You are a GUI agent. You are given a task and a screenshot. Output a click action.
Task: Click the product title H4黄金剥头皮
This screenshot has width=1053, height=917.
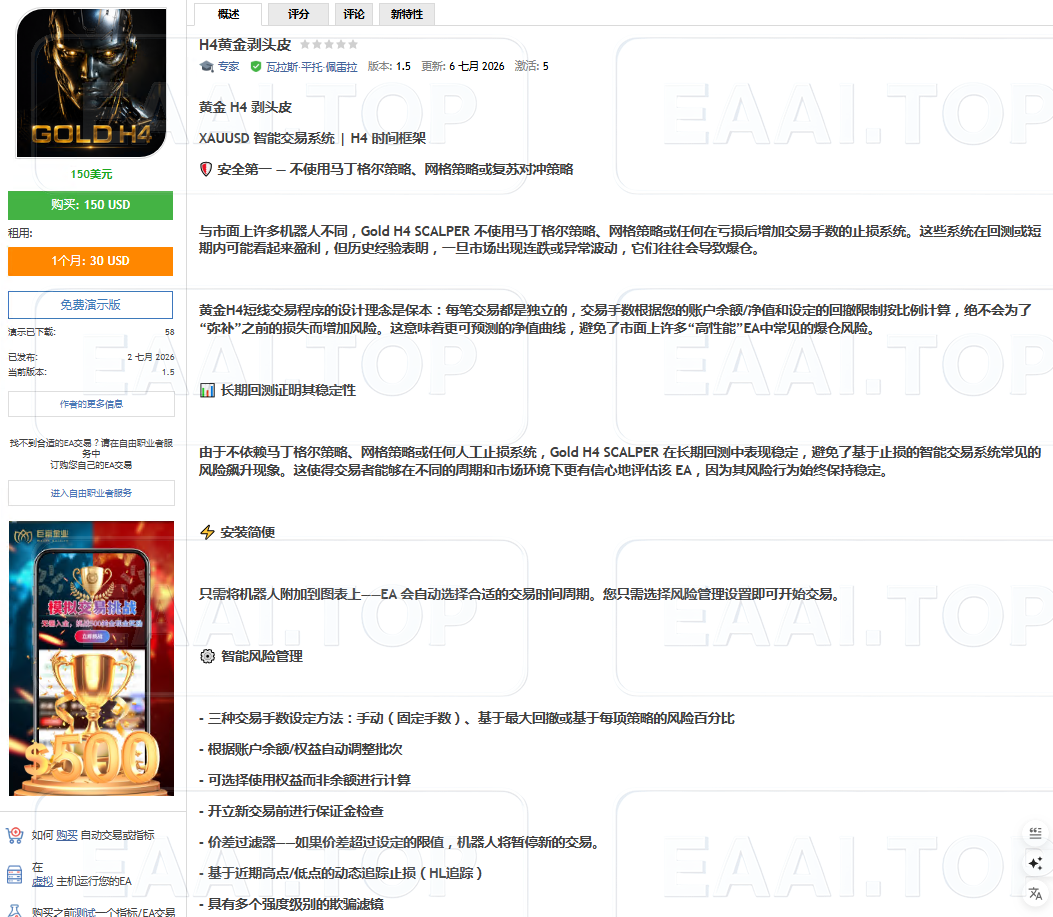coord(245,45)
